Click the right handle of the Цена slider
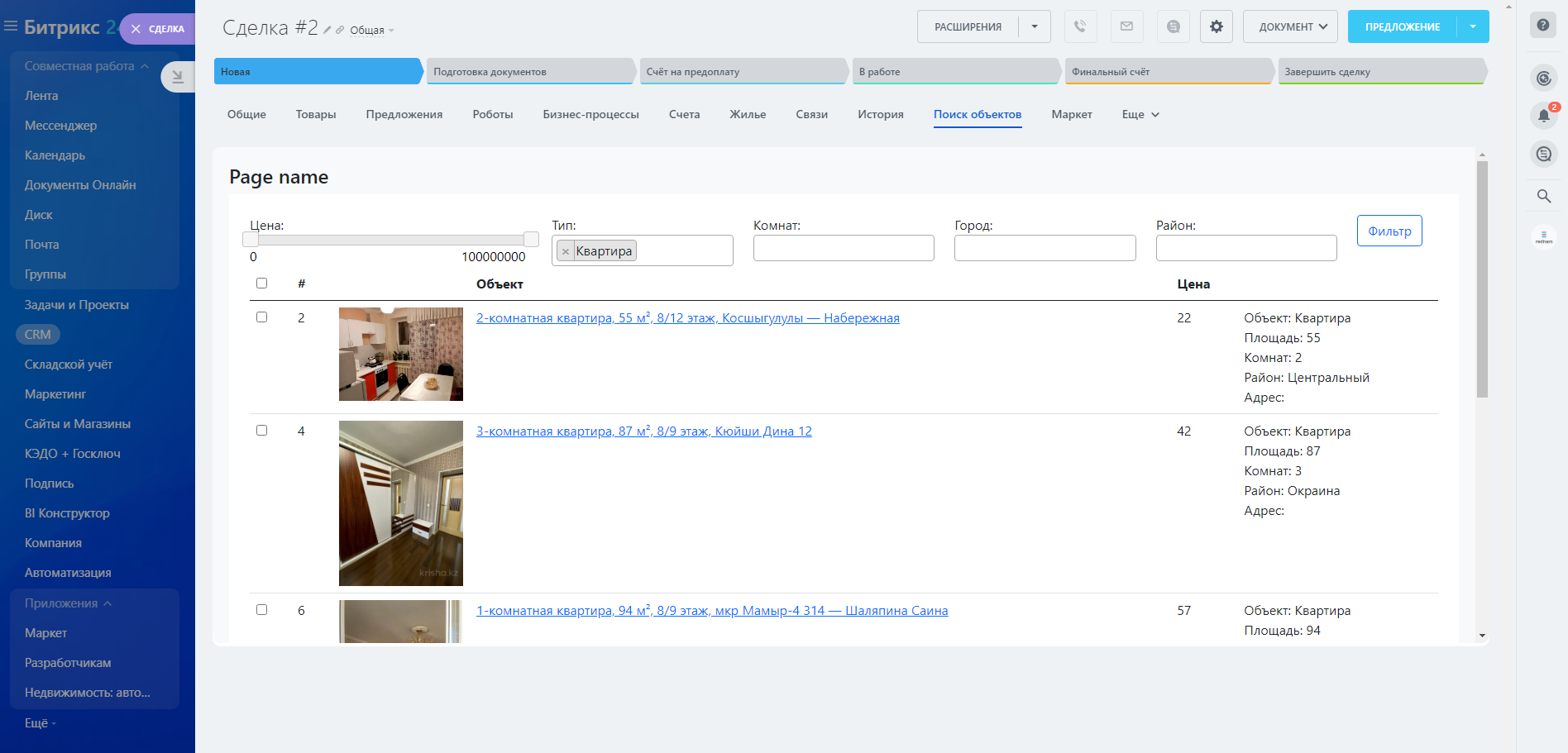Screen dimensions: 1568x753 [x=531, y=240]
